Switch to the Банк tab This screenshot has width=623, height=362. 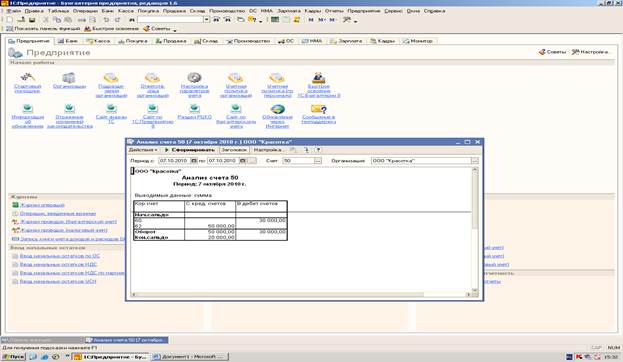coord(68,41)
